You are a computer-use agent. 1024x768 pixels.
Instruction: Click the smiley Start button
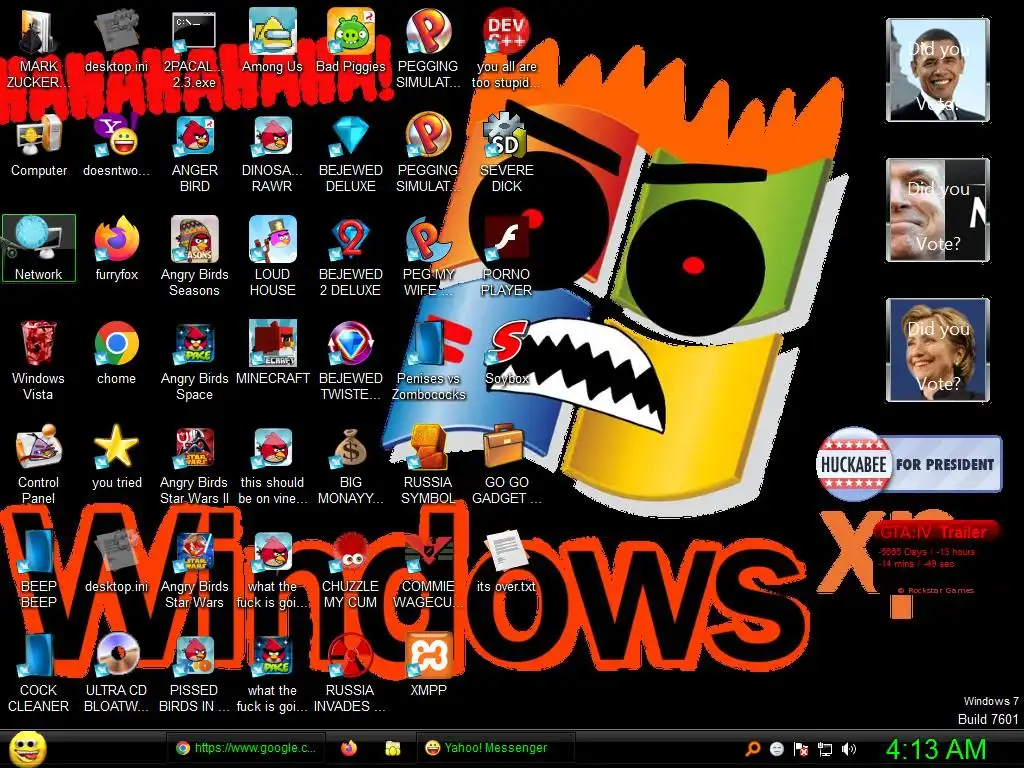(27, 749)
